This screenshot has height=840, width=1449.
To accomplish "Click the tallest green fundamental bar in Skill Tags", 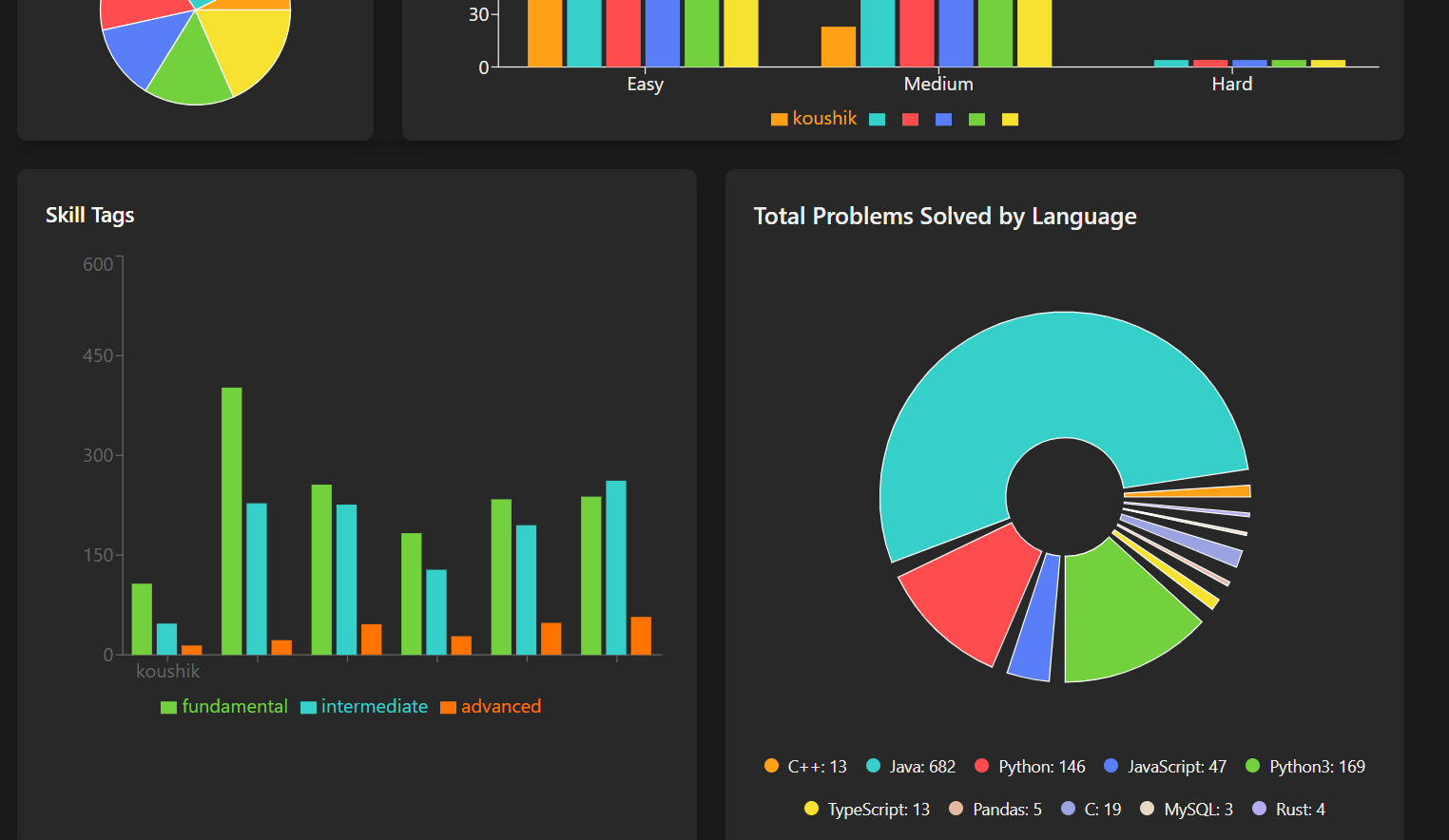I will (232, 521).
